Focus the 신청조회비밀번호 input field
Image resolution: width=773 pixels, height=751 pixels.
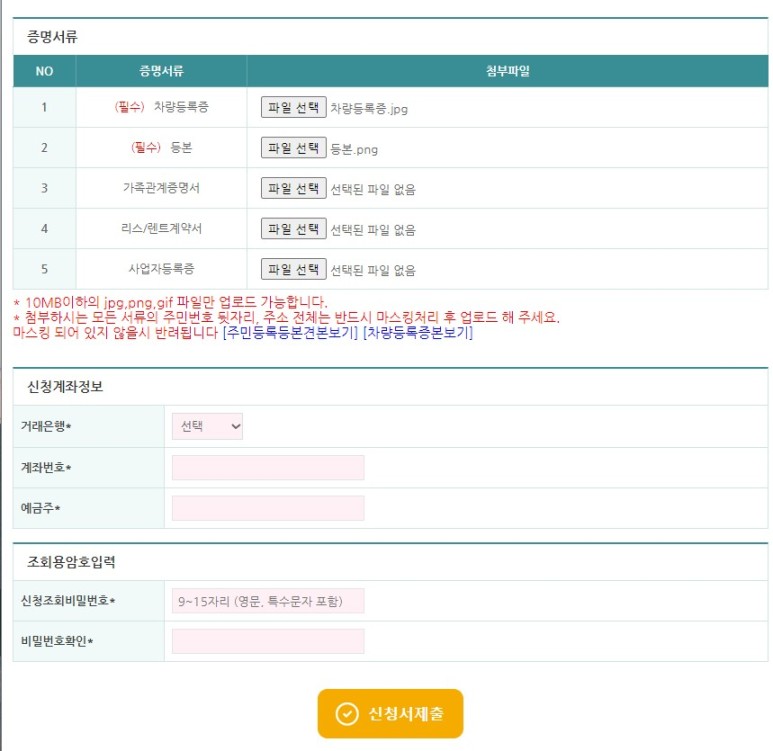coord(268,601)
